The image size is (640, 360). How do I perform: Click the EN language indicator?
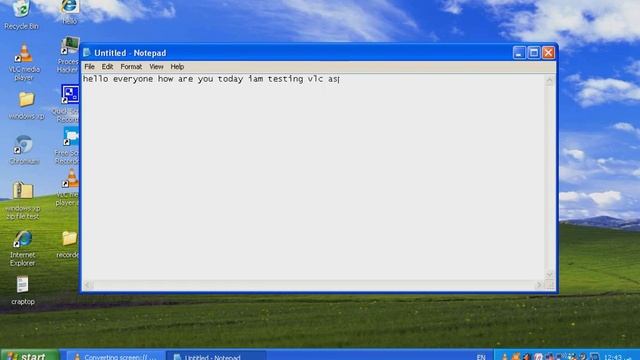[x=481, y=357]
